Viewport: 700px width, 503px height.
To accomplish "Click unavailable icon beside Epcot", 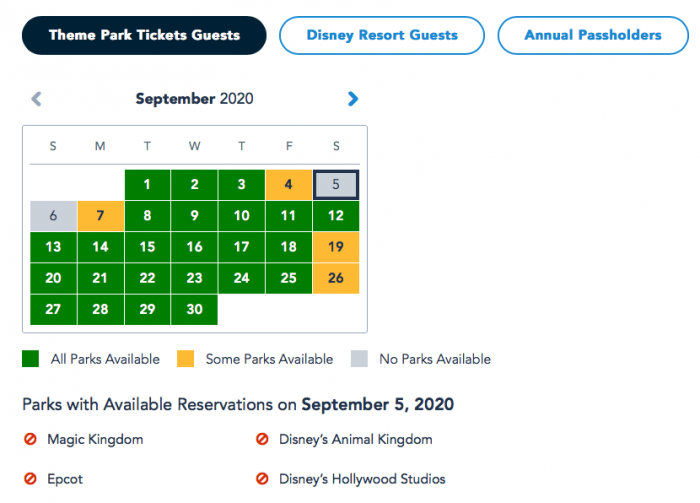I will click(x=30, y=479).
